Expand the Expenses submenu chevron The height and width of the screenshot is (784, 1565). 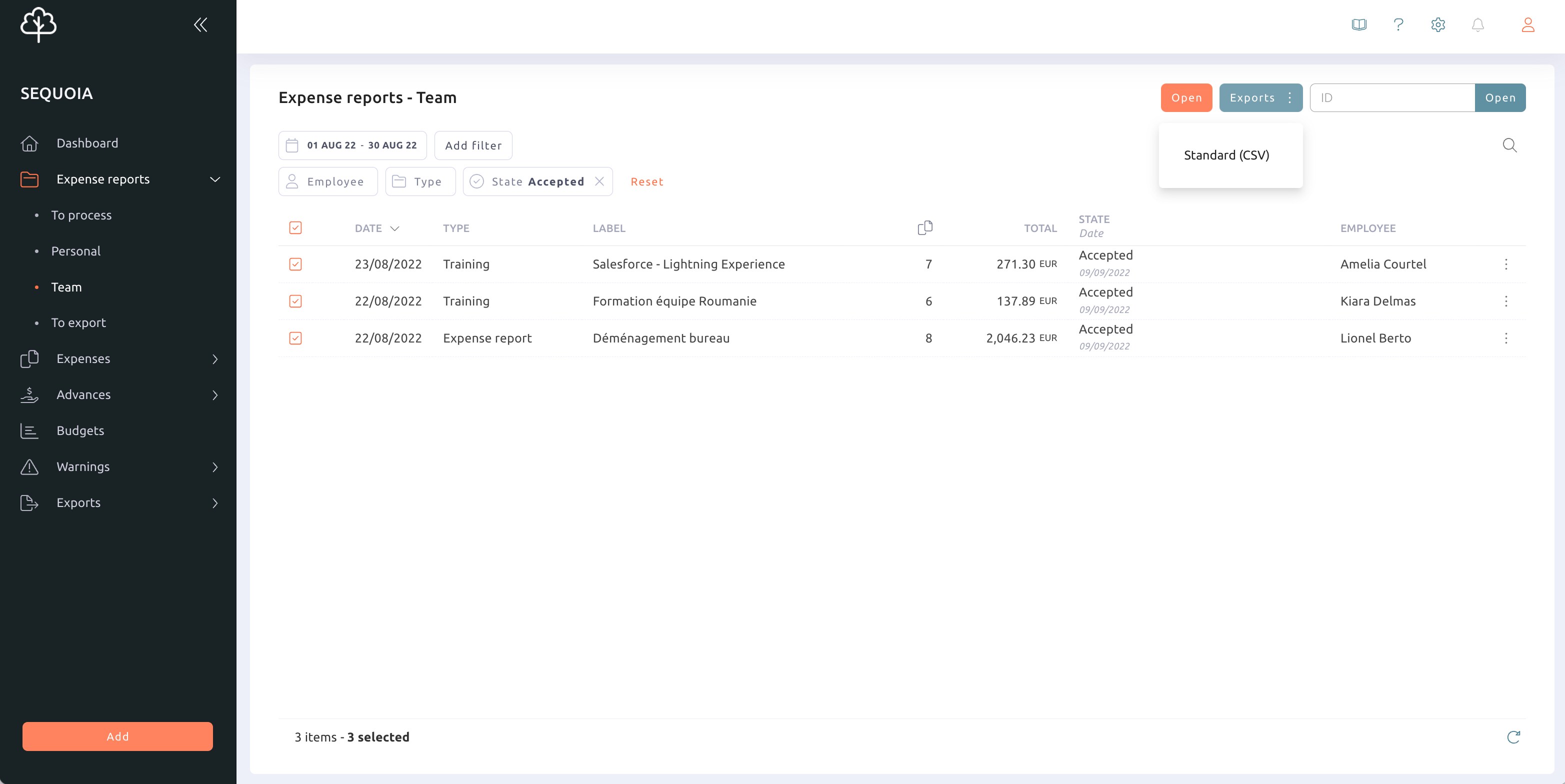coord(215,359)
